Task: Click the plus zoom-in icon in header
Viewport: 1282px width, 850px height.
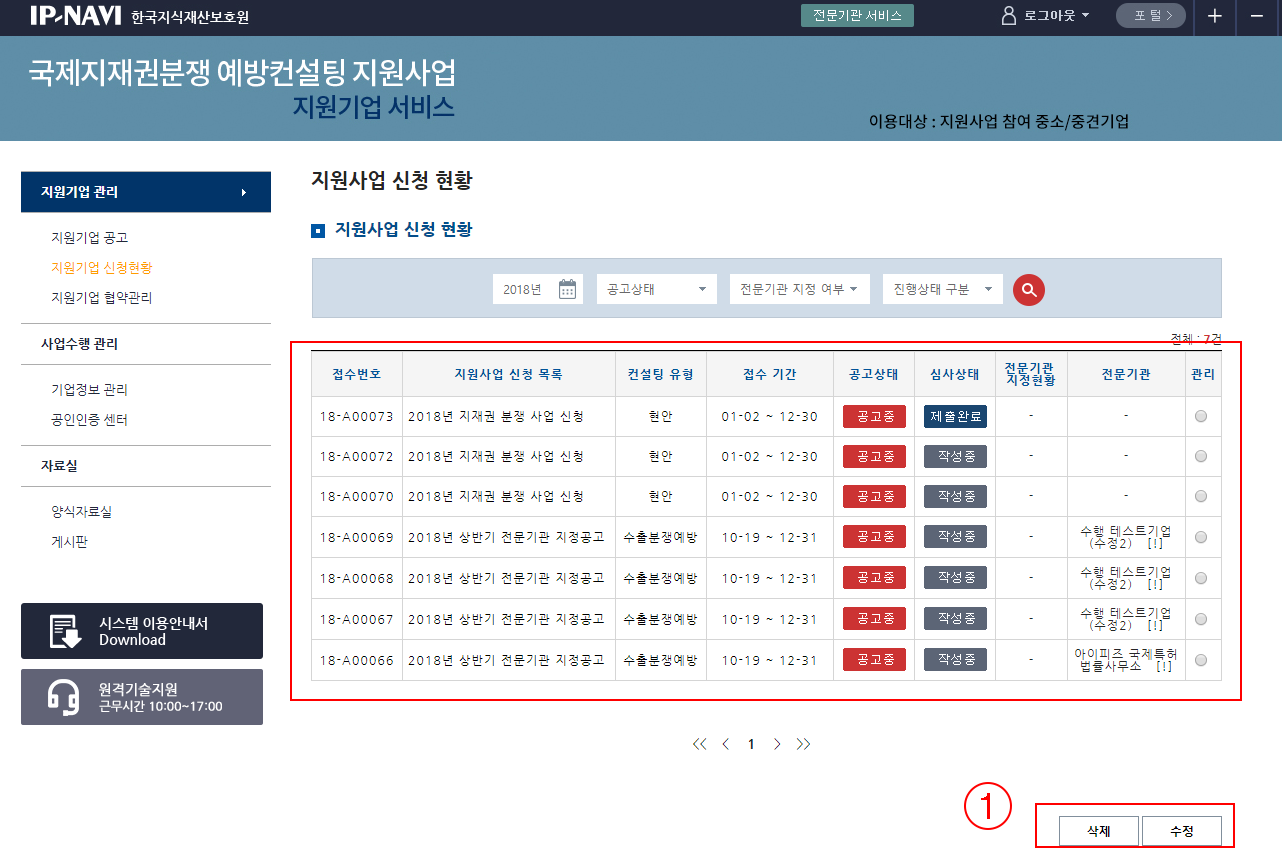Action: click(x=1214, y=16)
